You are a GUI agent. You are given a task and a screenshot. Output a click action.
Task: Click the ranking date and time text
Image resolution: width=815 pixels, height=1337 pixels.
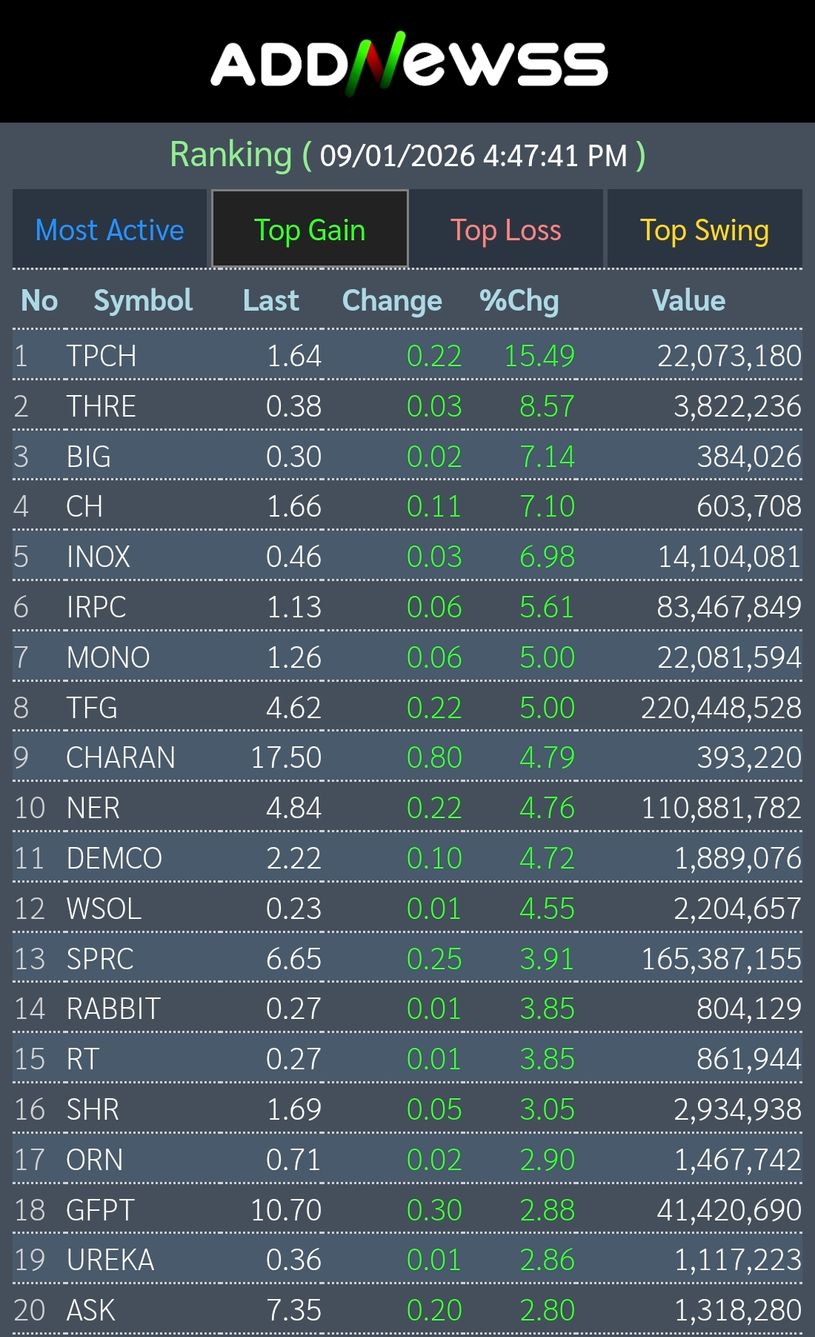tap(473, 155)
